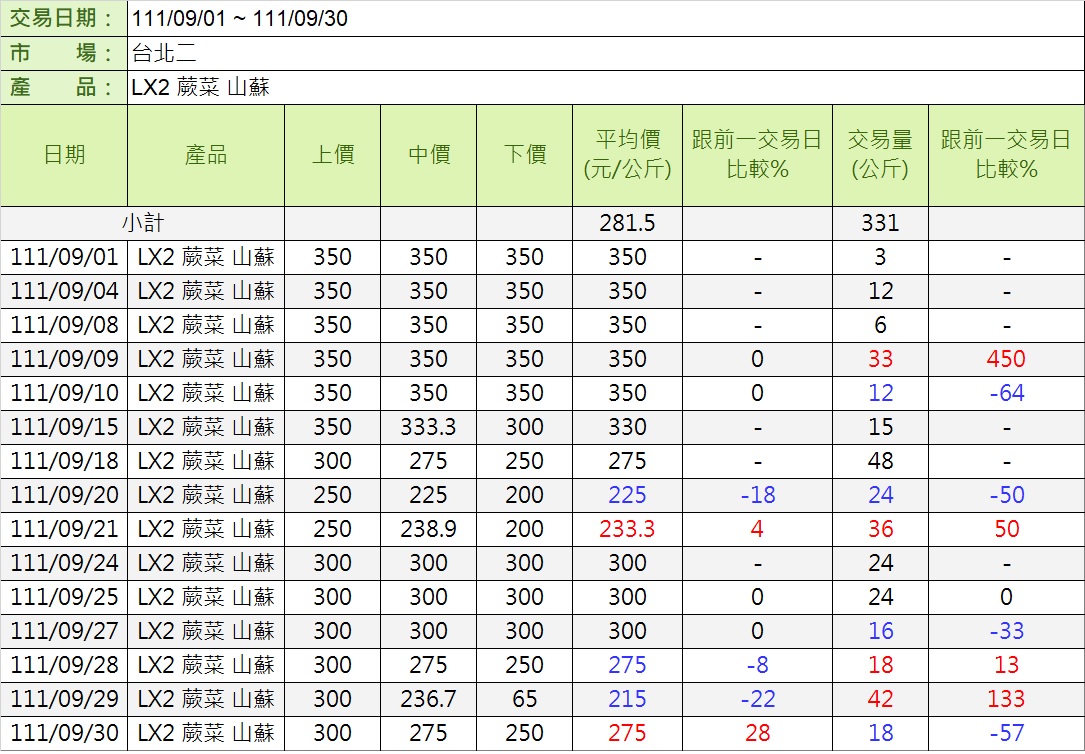Select the 333.3 middle price cell
Viewport: 1085px width, 754px height.
pos(428,427)
